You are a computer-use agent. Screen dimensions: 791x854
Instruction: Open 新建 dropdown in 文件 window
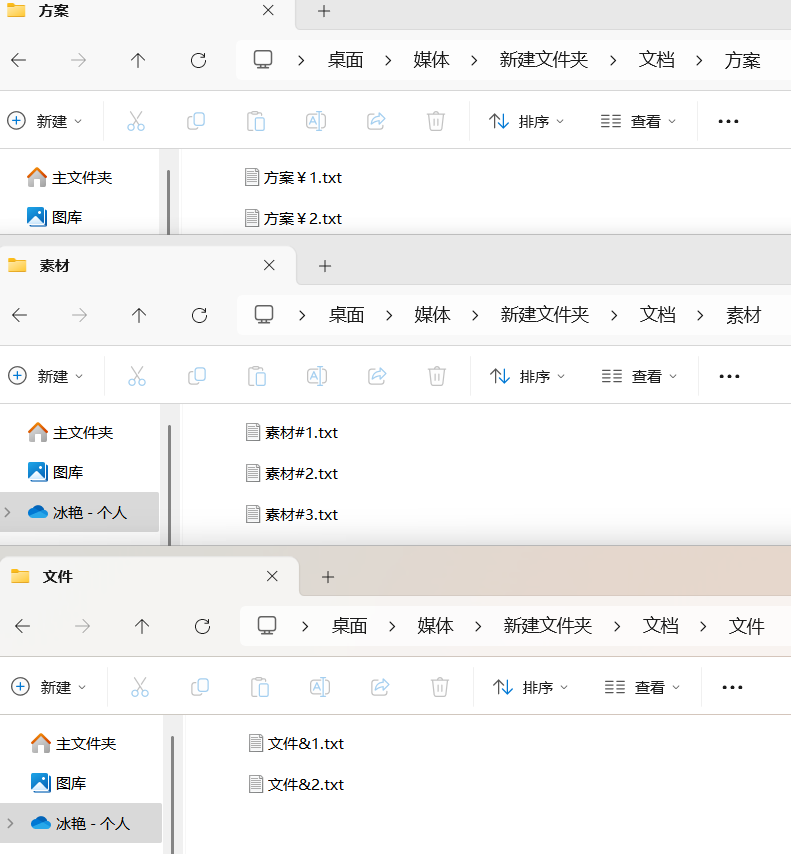tap(49, 687)
